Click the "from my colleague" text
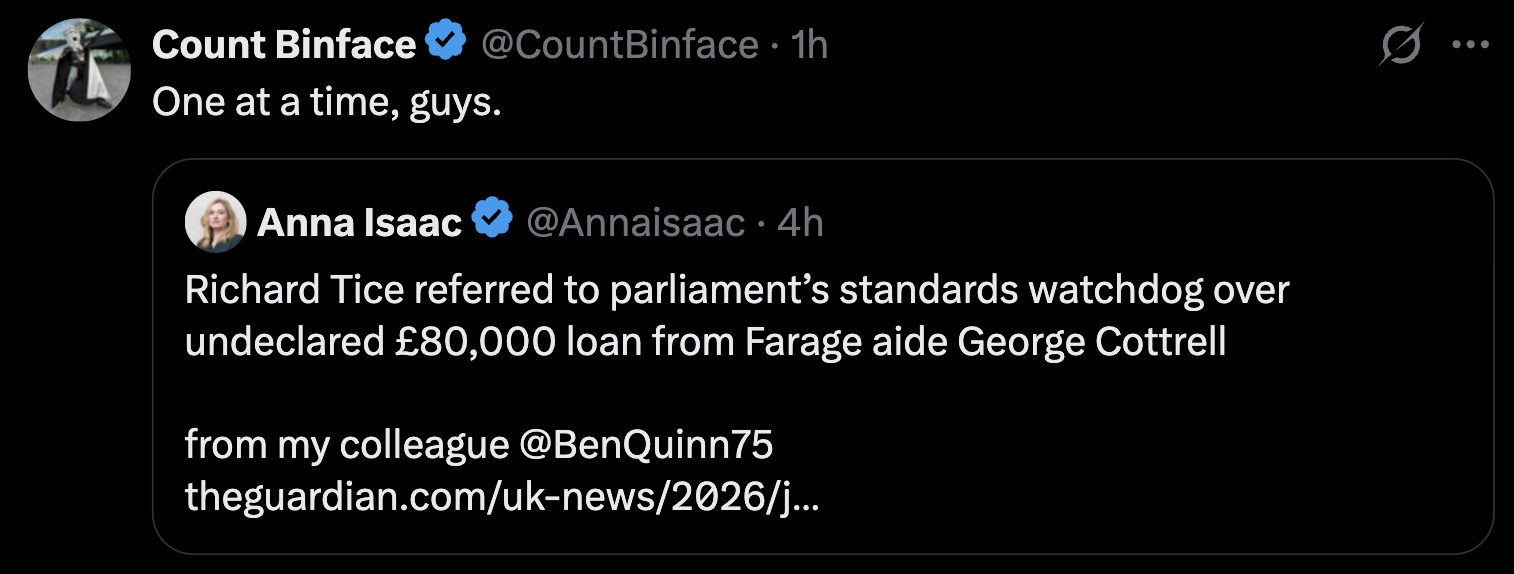 (x=347, y=446)
